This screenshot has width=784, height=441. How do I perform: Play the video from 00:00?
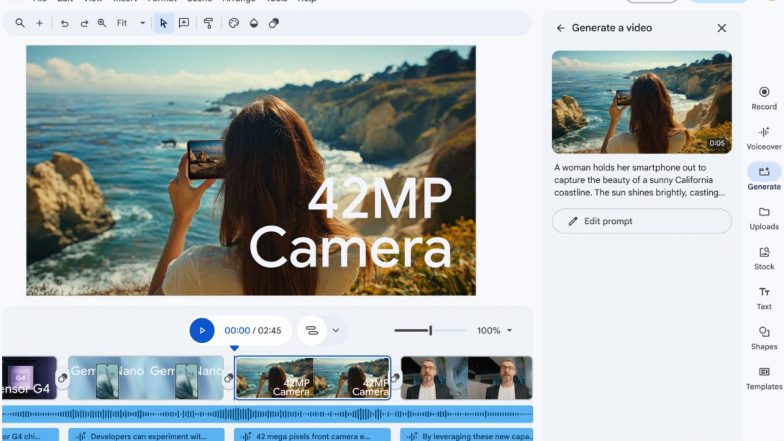202,330
